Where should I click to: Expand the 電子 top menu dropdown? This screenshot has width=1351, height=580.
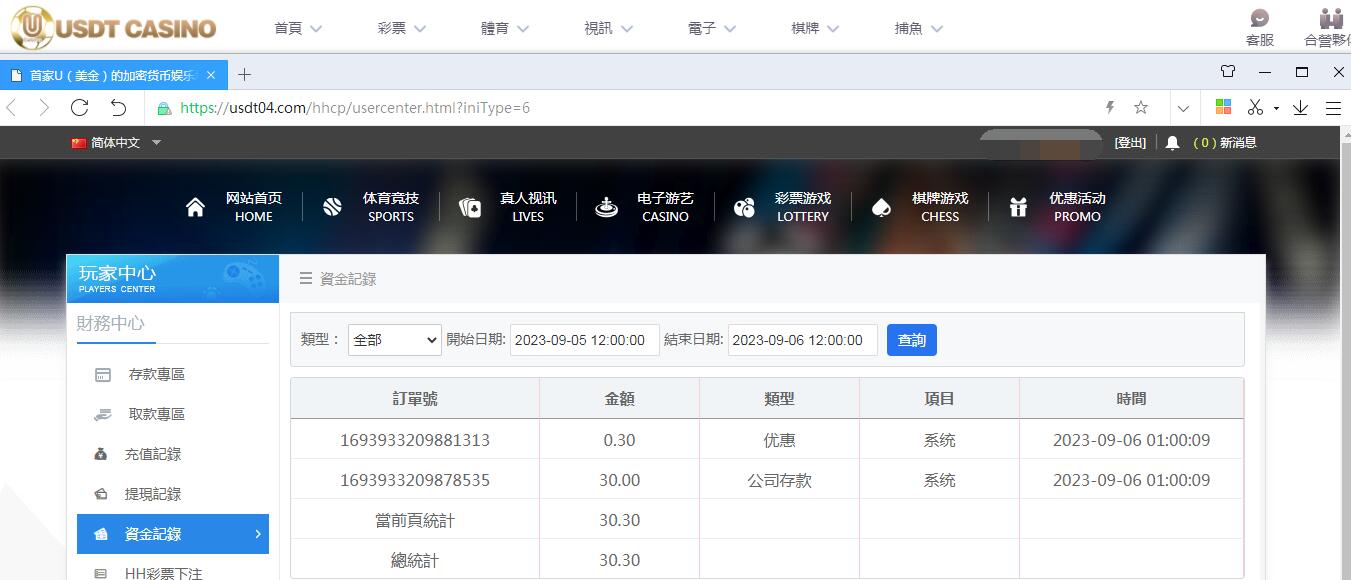click(712, 28)
